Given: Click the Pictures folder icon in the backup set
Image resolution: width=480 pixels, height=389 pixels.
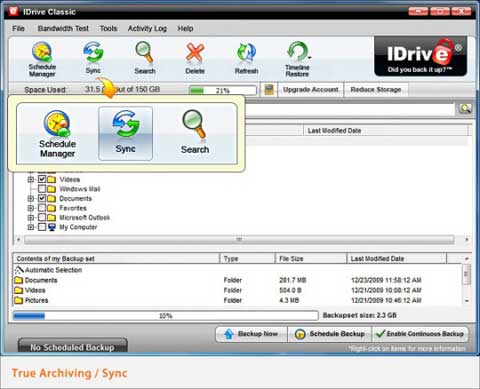Looking at the screenshot, I should point(19,300).
